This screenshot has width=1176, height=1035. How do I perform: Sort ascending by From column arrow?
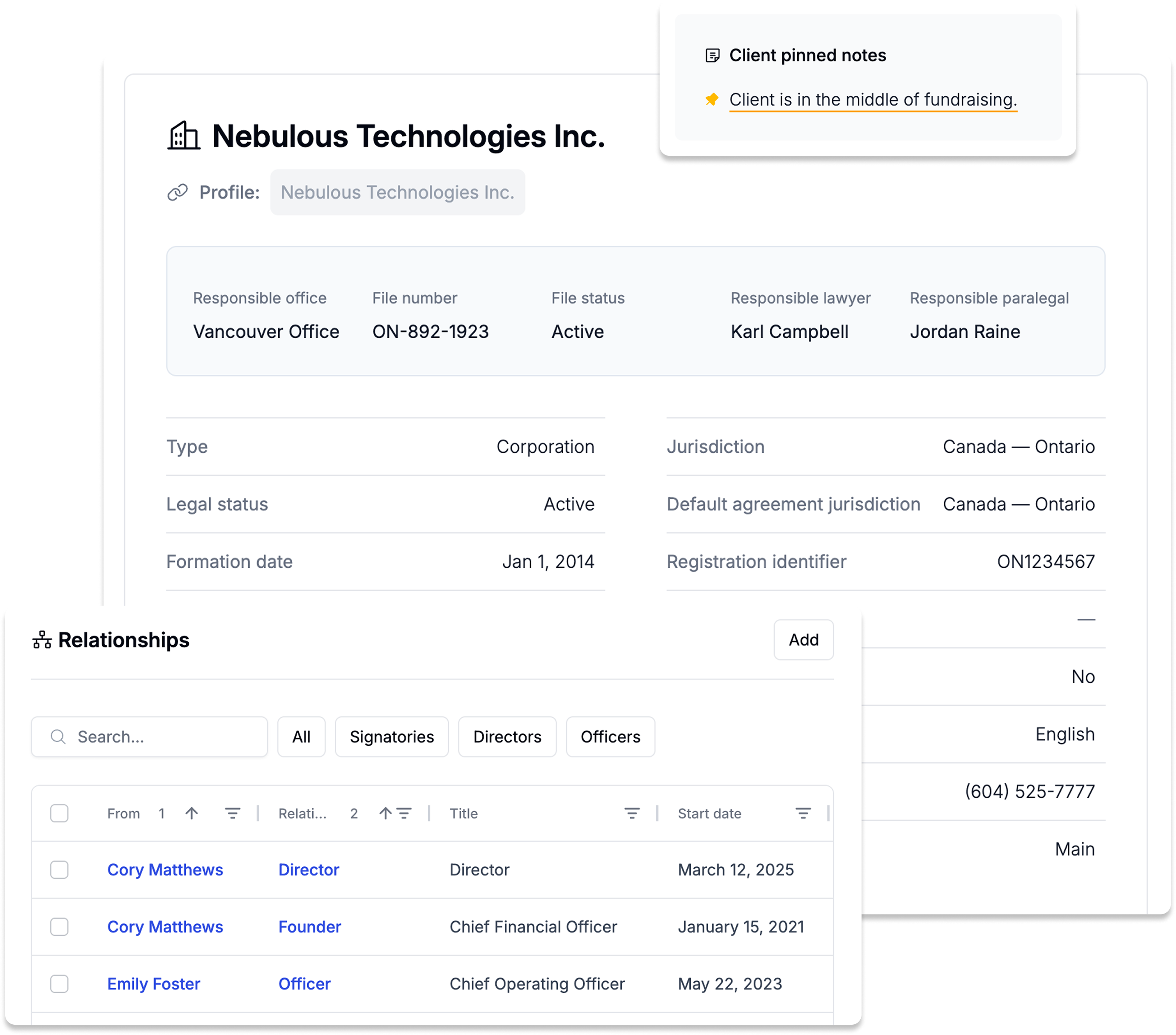click(x=192, y=813)
